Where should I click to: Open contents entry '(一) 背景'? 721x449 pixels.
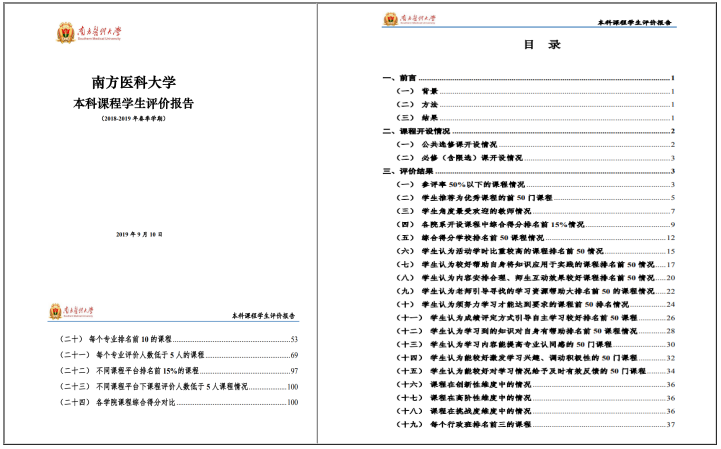535,92
